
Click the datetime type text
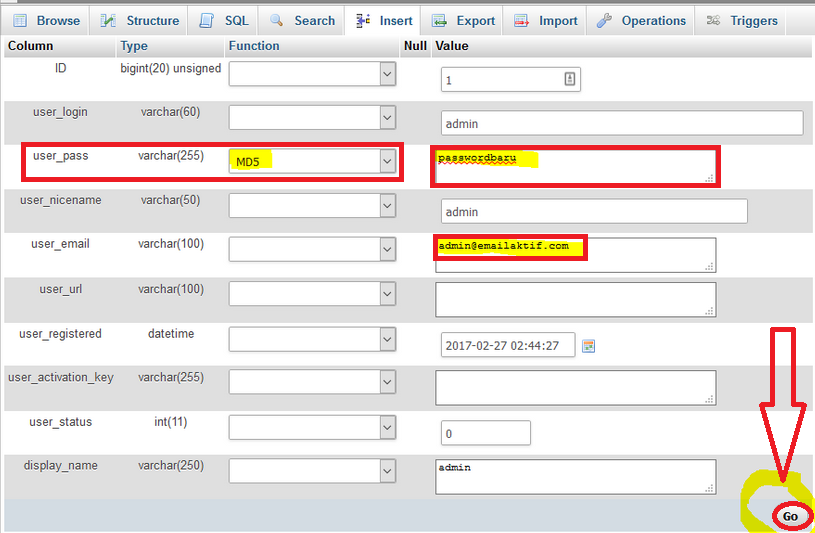click(x=171, y=333)
